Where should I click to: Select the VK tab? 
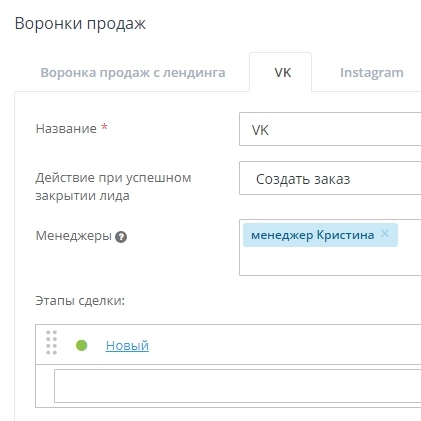[283, 72]
